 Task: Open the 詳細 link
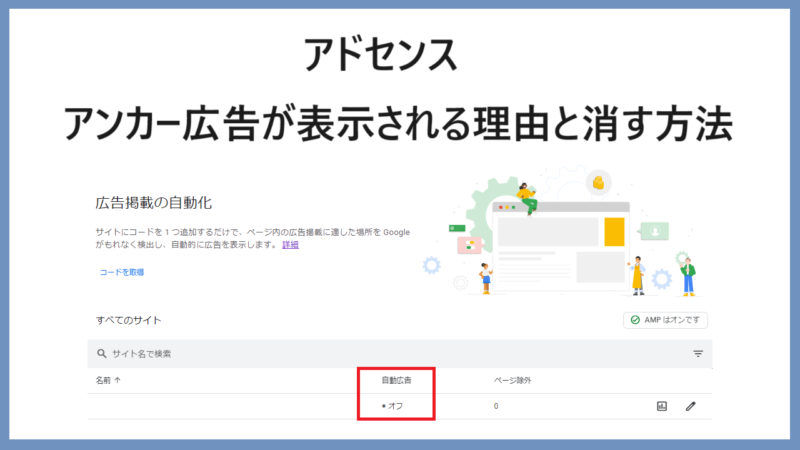pos(290,245)
